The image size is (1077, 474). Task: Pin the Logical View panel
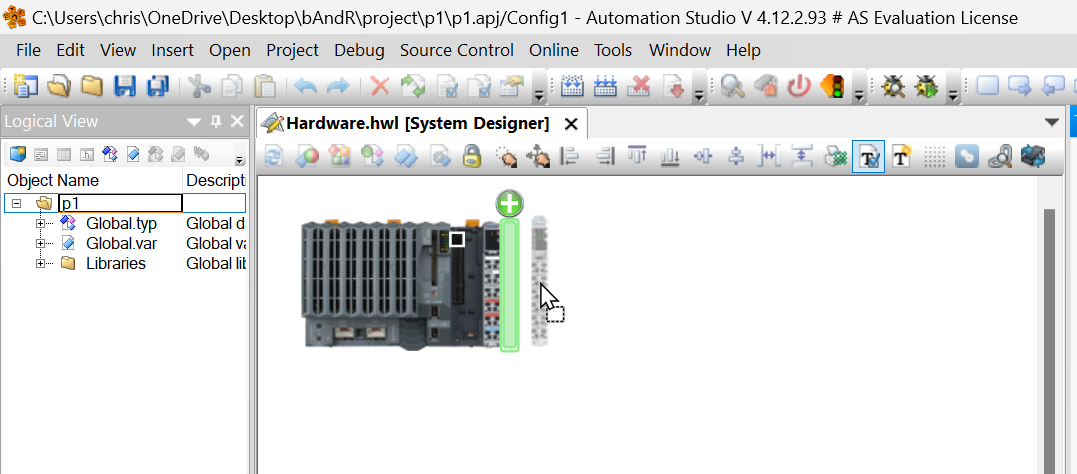pos(216,122)
